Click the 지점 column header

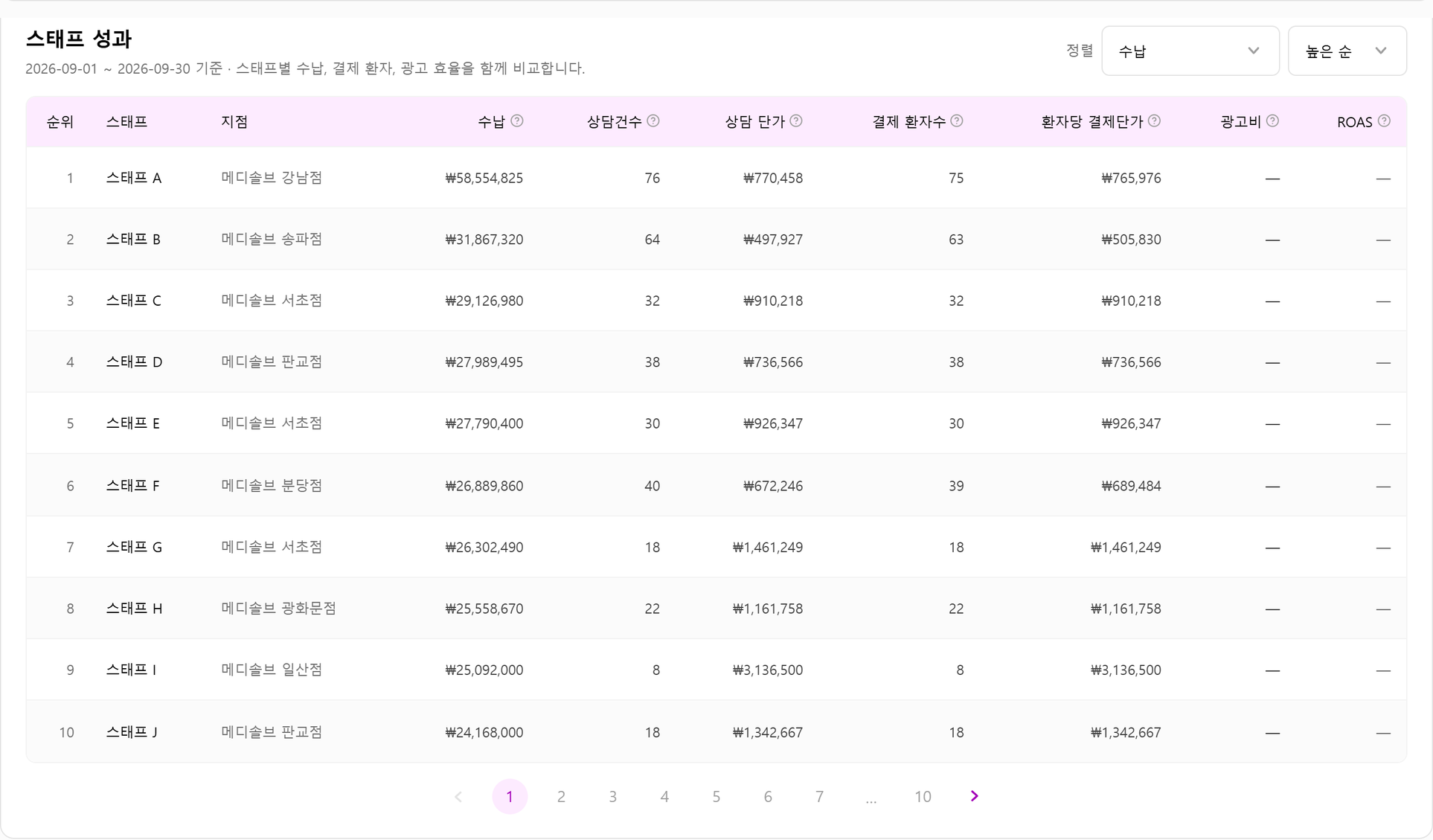[x=234, y=122]
